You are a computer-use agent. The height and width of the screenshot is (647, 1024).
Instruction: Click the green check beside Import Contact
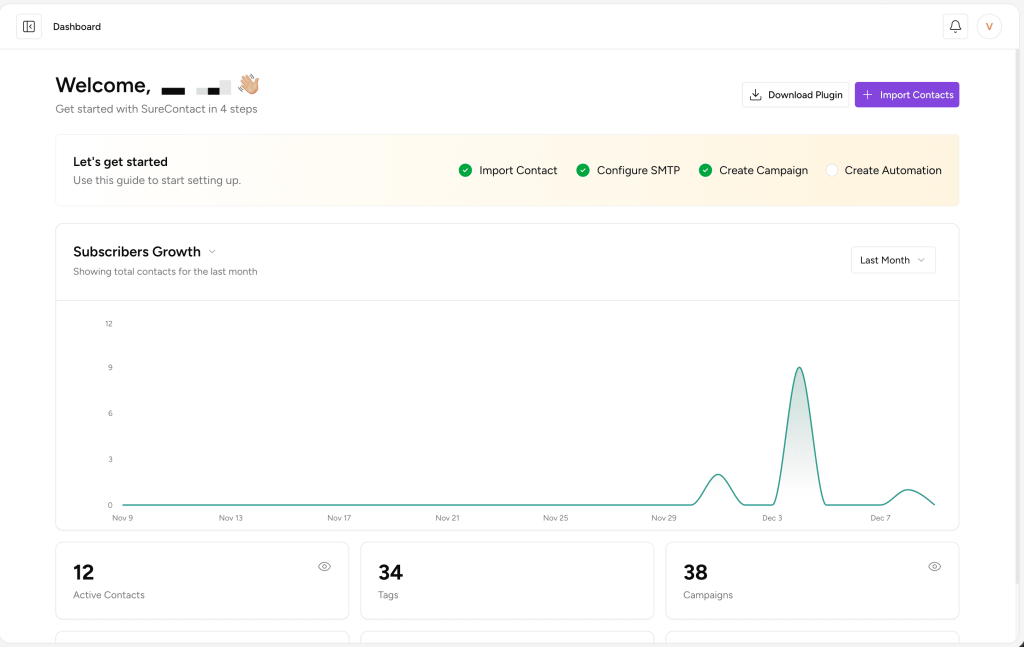465,170
